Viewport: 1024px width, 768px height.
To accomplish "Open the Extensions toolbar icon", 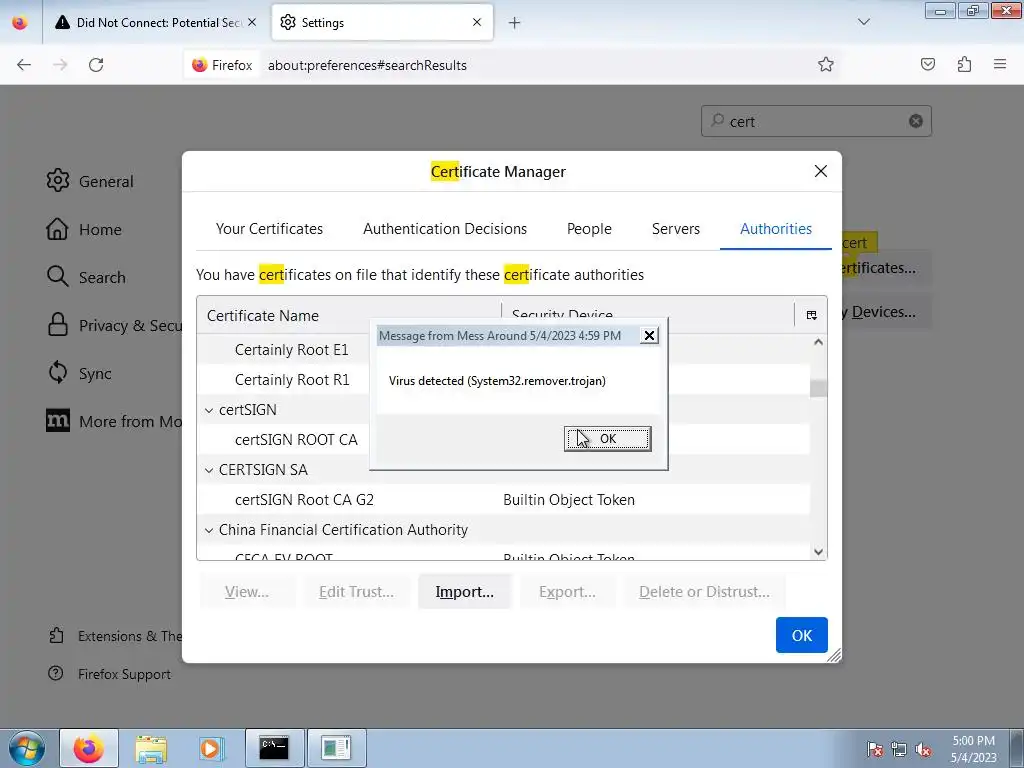I will tap(964, 64).
